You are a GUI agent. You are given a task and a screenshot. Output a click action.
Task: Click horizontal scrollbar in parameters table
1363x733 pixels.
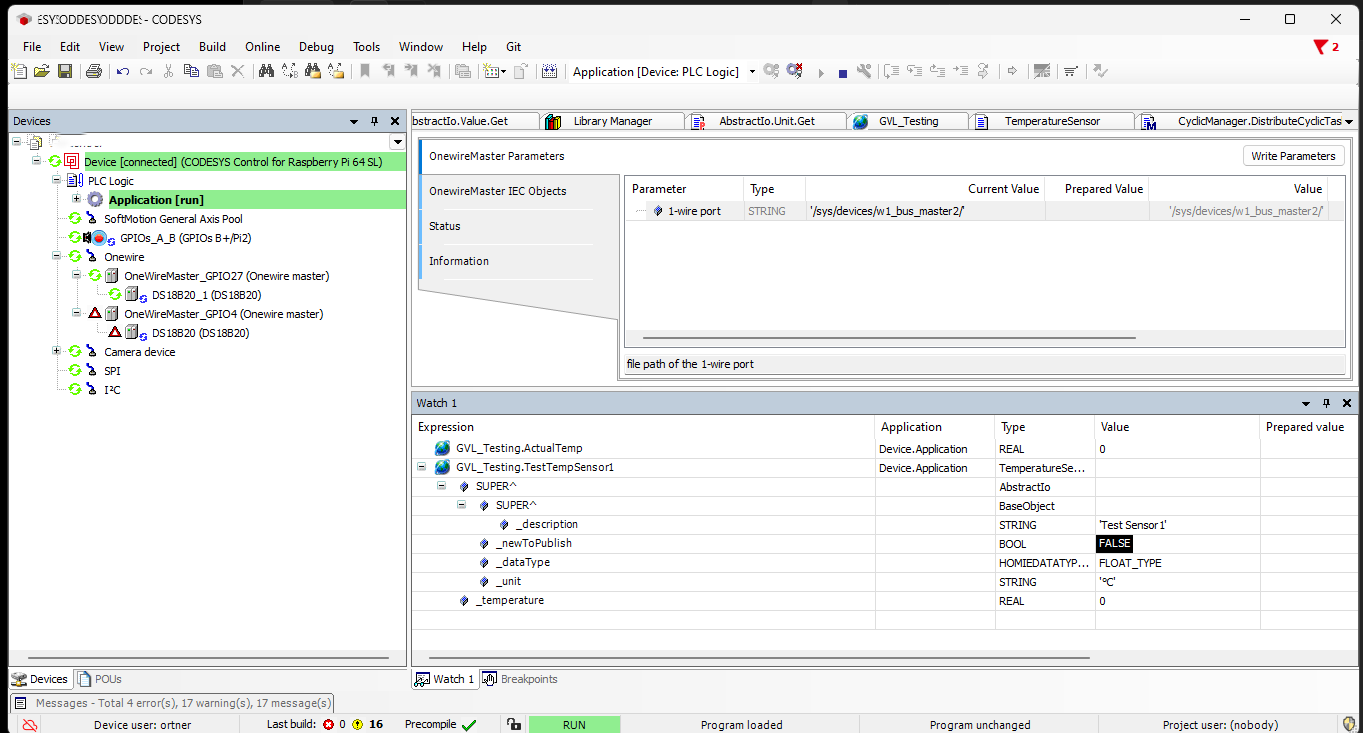889,340
